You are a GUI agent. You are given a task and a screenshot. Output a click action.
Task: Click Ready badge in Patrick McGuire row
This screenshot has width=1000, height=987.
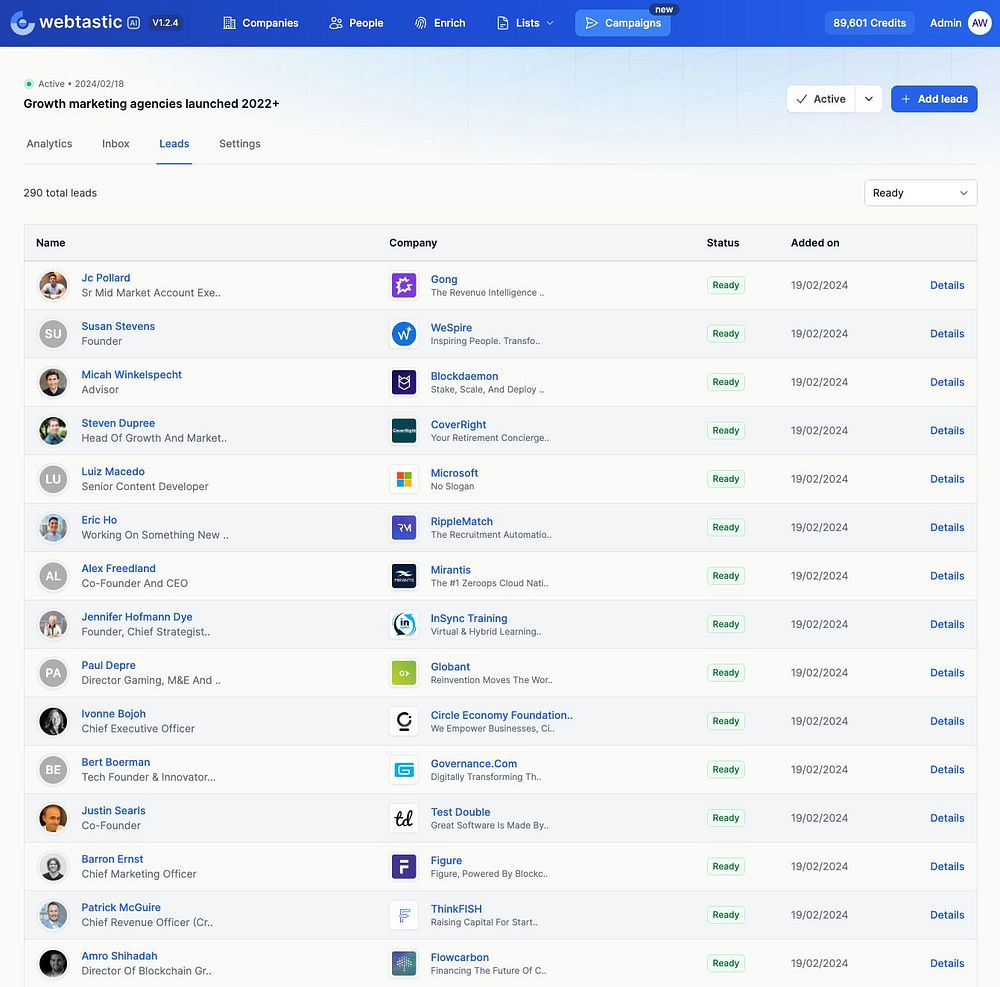(726, 915)
